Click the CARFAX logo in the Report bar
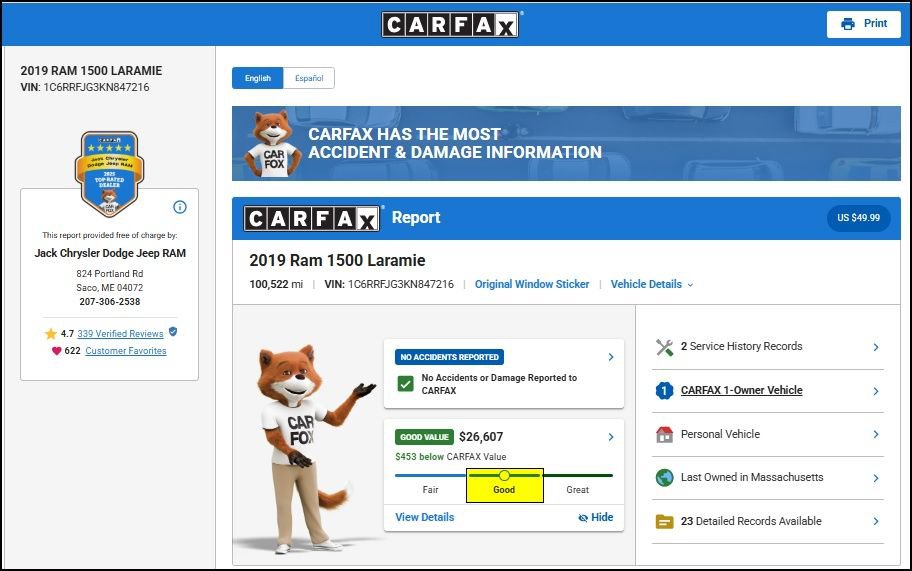Image resolution: width=912 pixels, height=571 pixels. coord(312,219)
